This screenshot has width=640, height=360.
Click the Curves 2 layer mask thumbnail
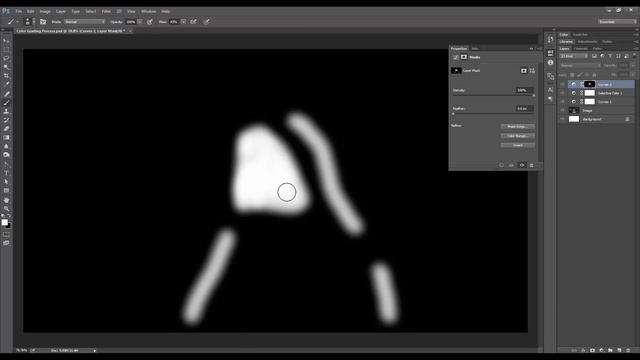pyautogui.click(x=589, y=84)
